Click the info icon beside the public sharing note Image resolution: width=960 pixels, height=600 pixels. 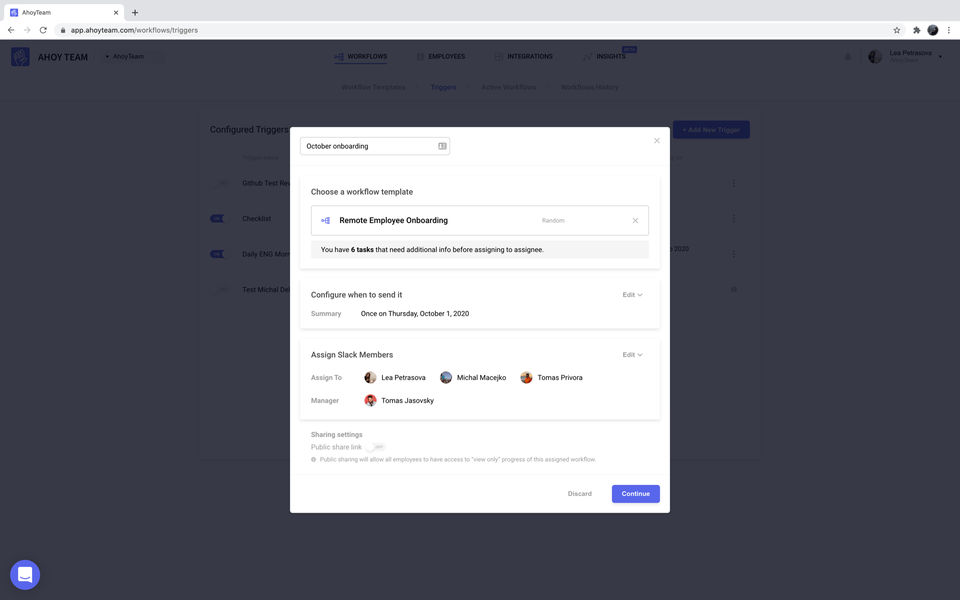(x=313, y=459)
